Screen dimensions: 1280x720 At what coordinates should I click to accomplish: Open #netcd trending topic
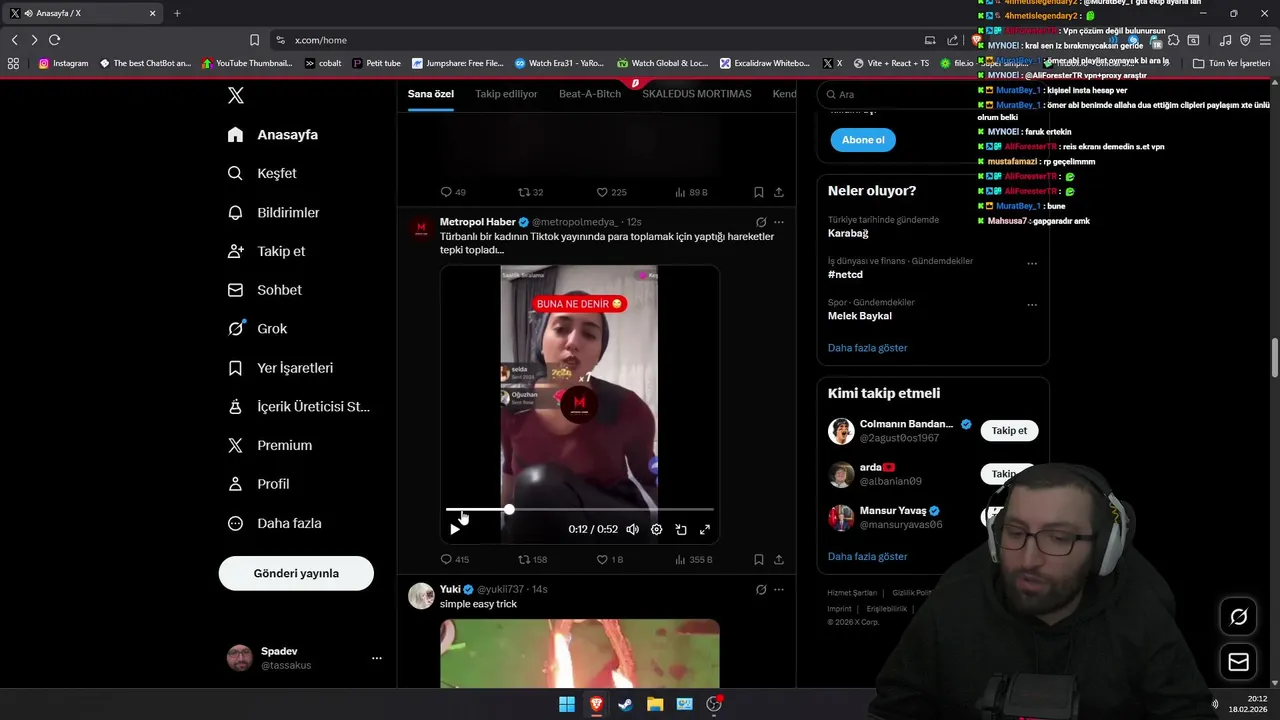click(x=845, y=274)
